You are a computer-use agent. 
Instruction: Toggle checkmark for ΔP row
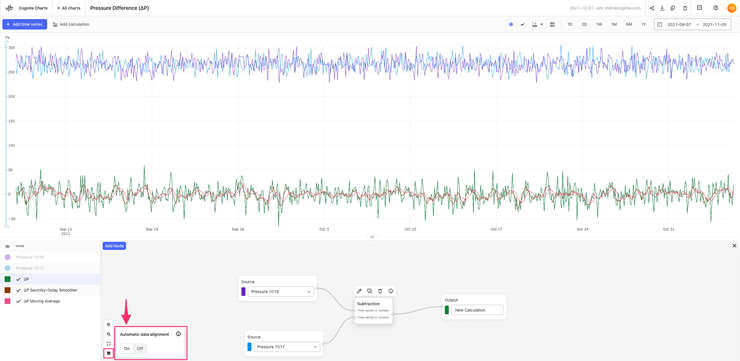[18, 279]
